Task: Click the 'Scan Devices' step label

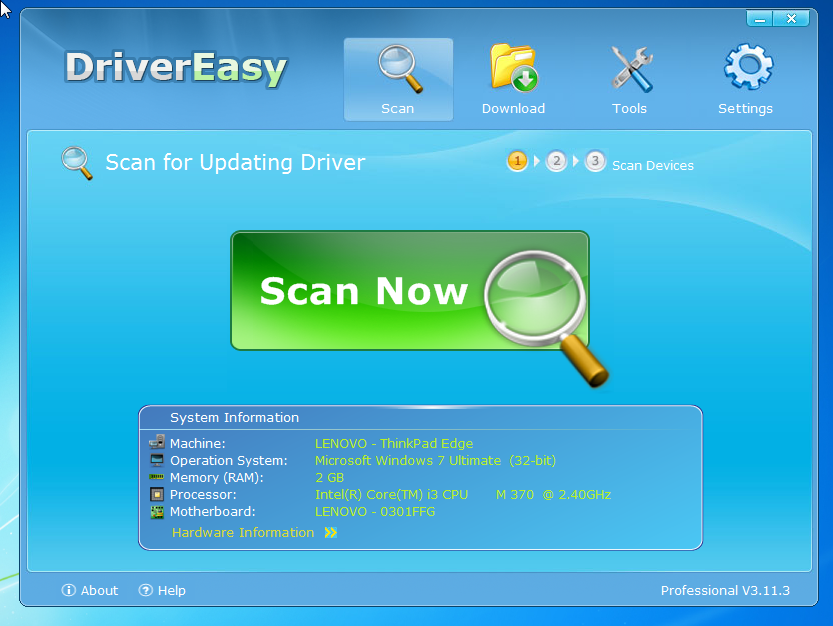Action: [x=653, y=166]
